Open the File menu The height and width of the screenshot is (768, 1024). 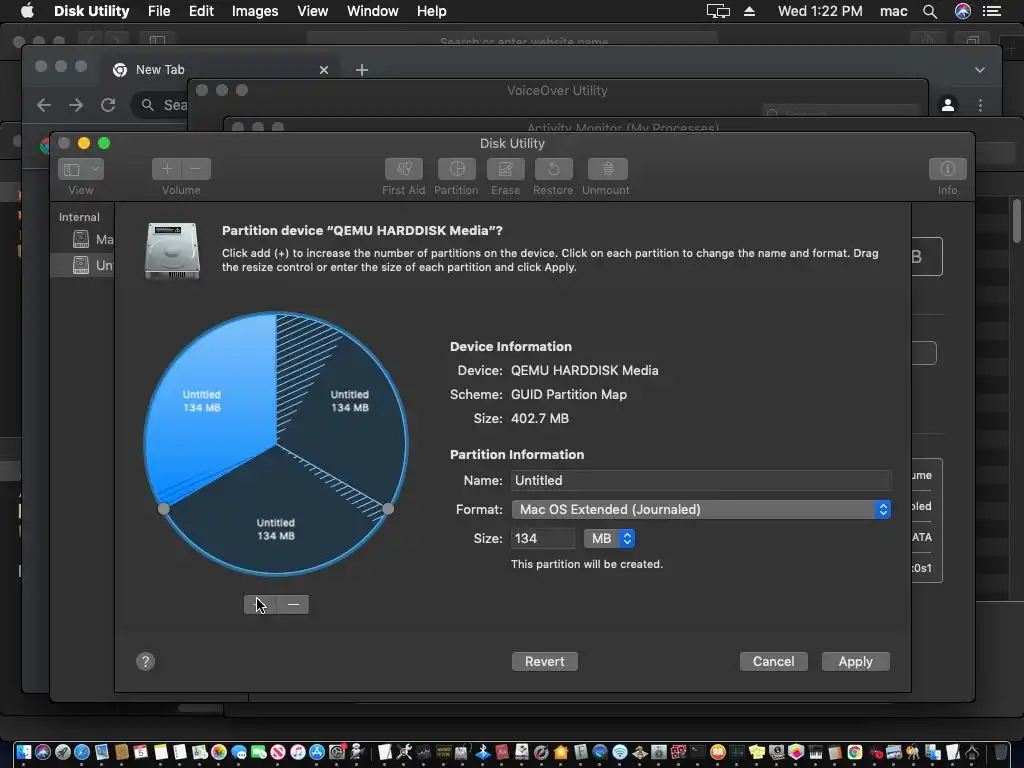pos(159,11)
